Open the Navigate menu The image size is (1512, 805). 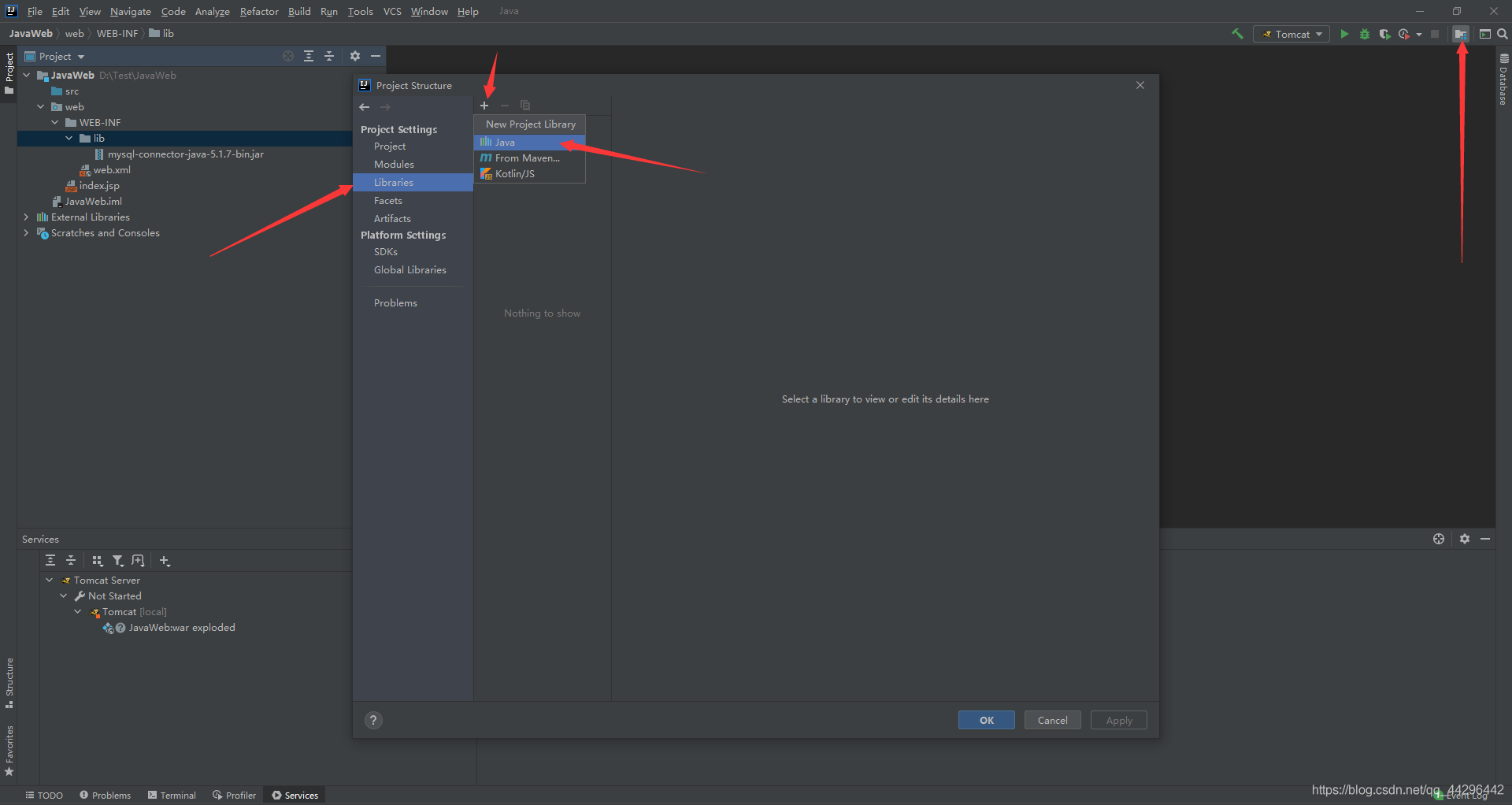131,11
